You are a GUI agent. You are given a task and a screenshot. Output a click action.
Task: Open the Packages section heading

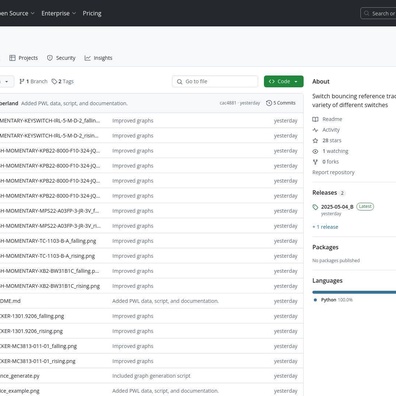tap(325, 247)
